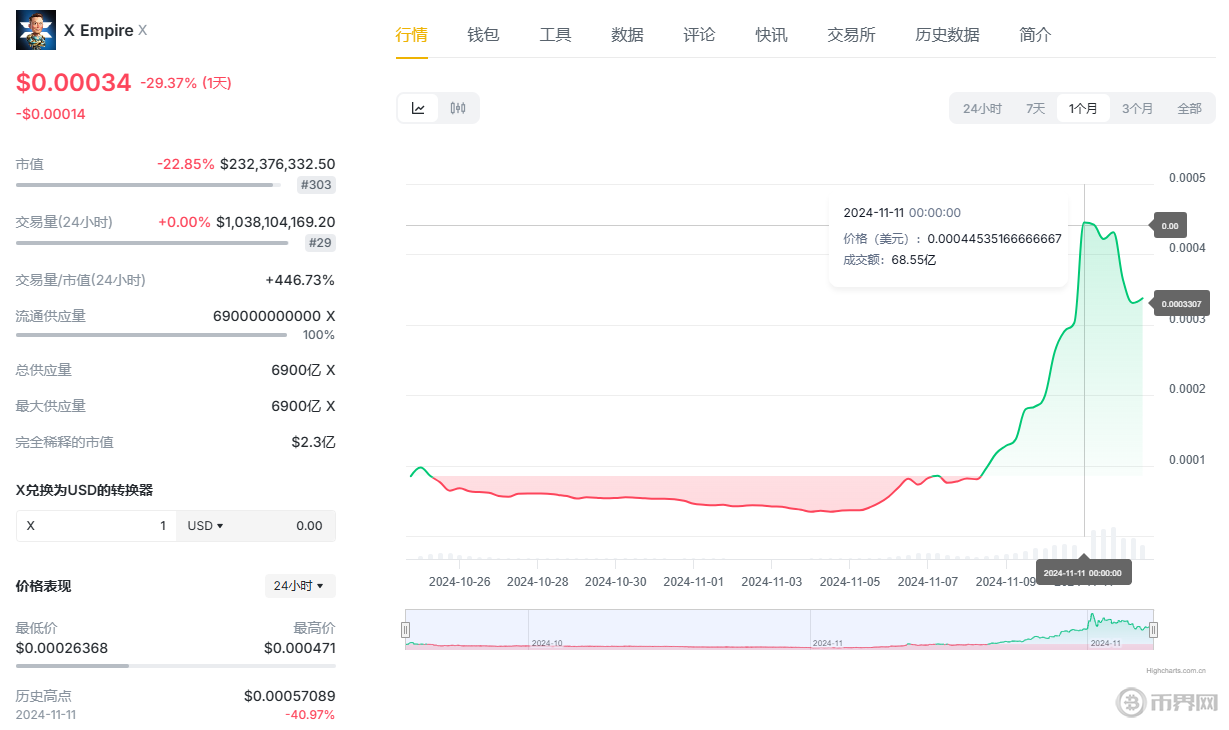Expand the 24小时 price performance dropdown
1229x730 pixels.
299,586
